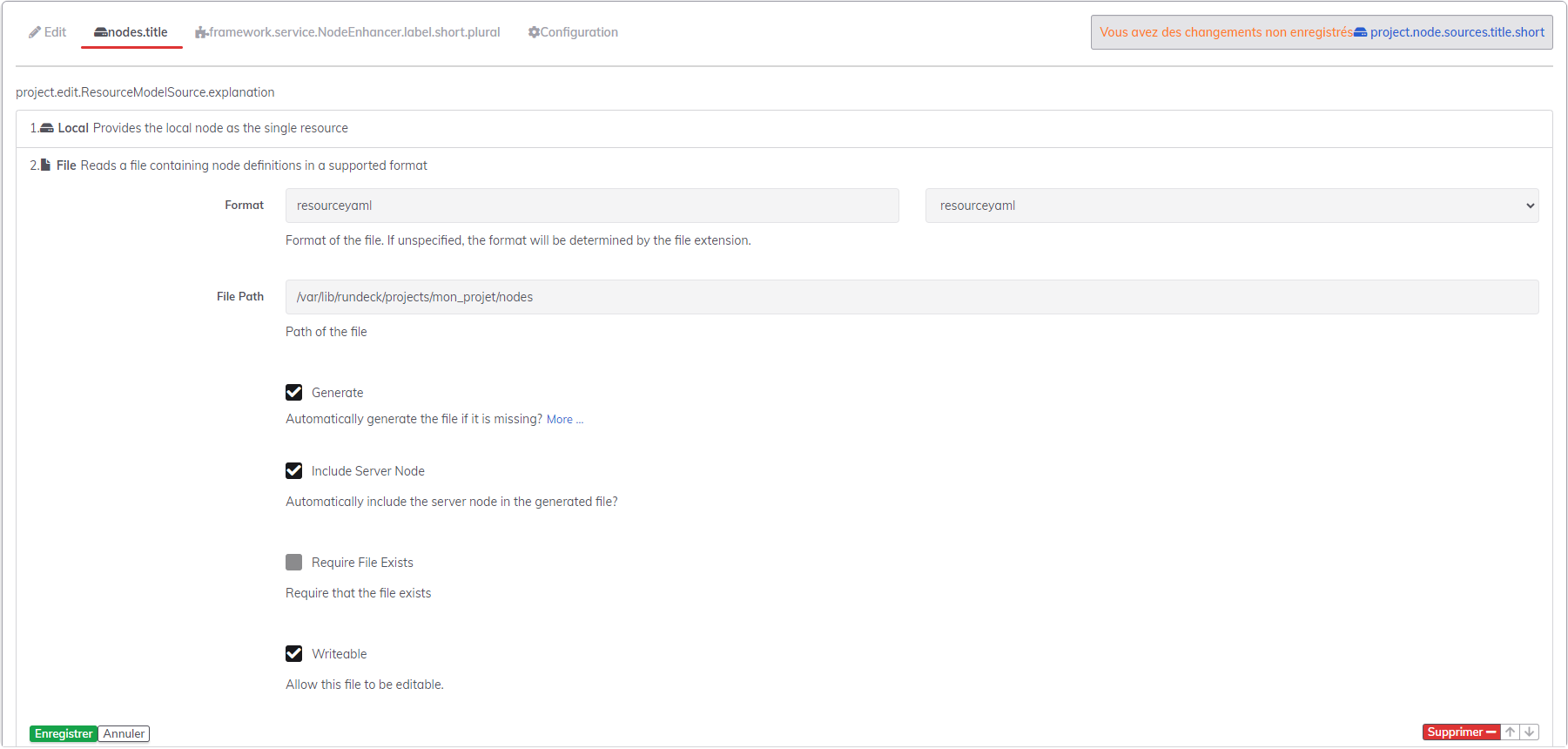Click the project.edit.ResourceModelSource.explanation text
Screen dimensions: 1568x749
145,92
